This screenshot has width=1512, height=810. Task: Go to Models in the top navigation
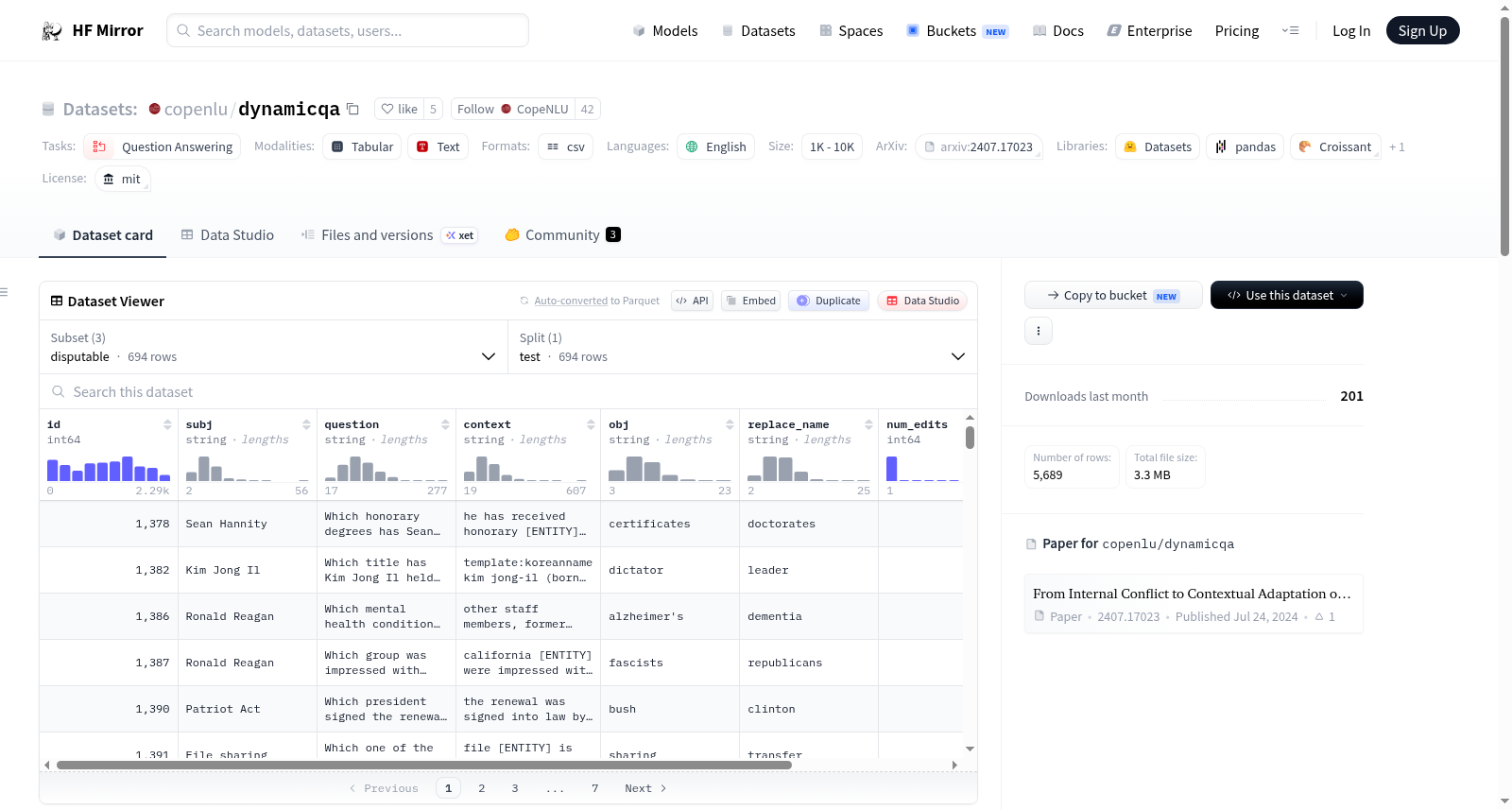click(665, 31)
